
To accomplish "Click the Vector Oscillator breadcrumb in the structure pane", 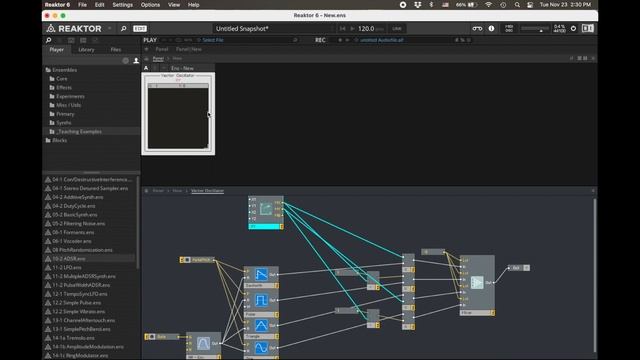I will click(x=207, y=191).
